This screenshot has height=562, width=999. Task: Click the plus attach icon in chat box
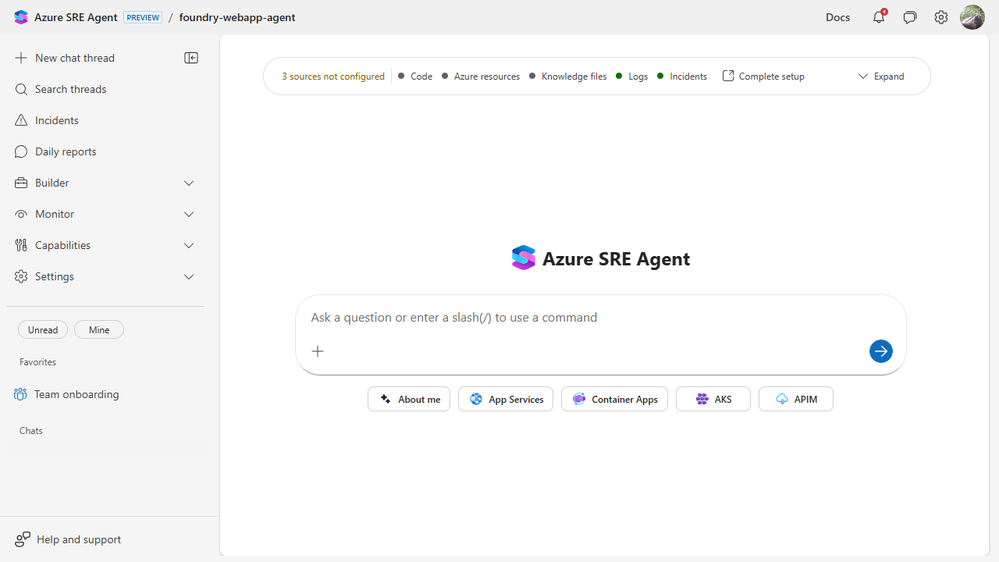coord(318,351)
